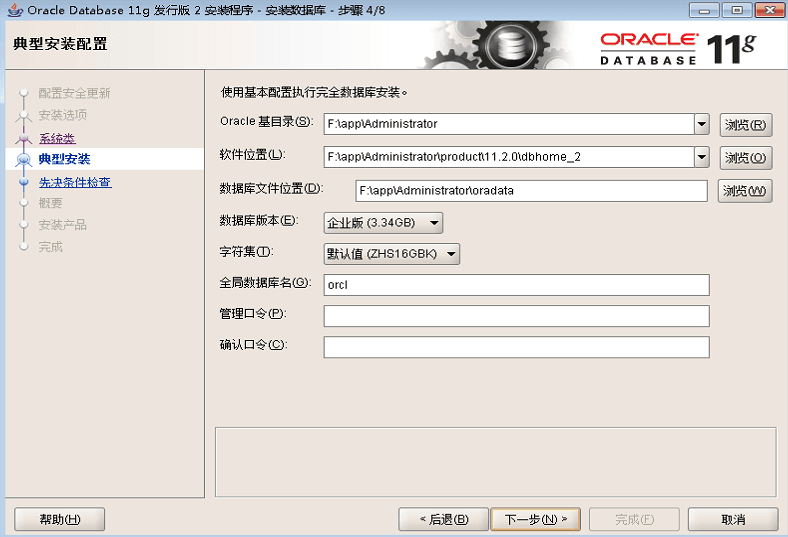The height and width of the screenshot is (537, 788).
Task: Click 浏览(O) for the software location
Action: point(746,158)
